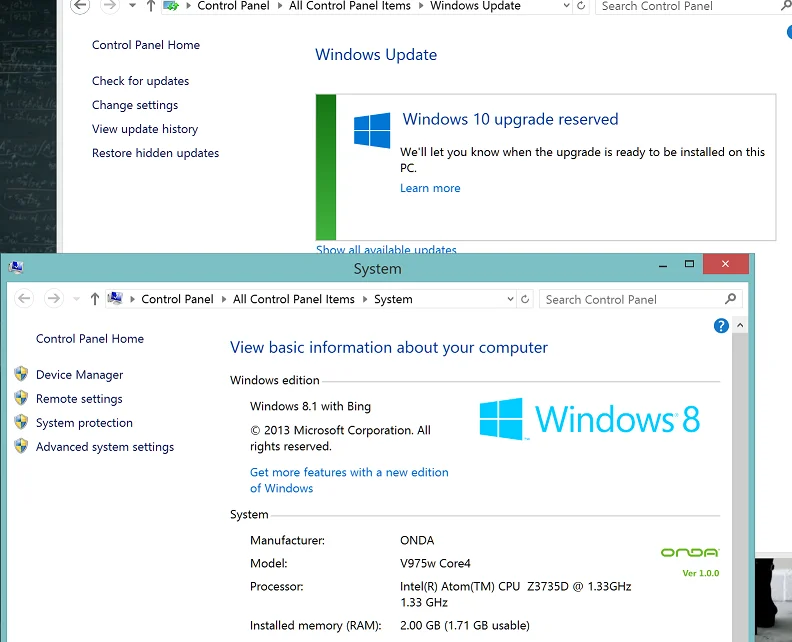Screen dimensions: 792x642
Task: Click System window title bar icon
Action: [x=16, y=267]
